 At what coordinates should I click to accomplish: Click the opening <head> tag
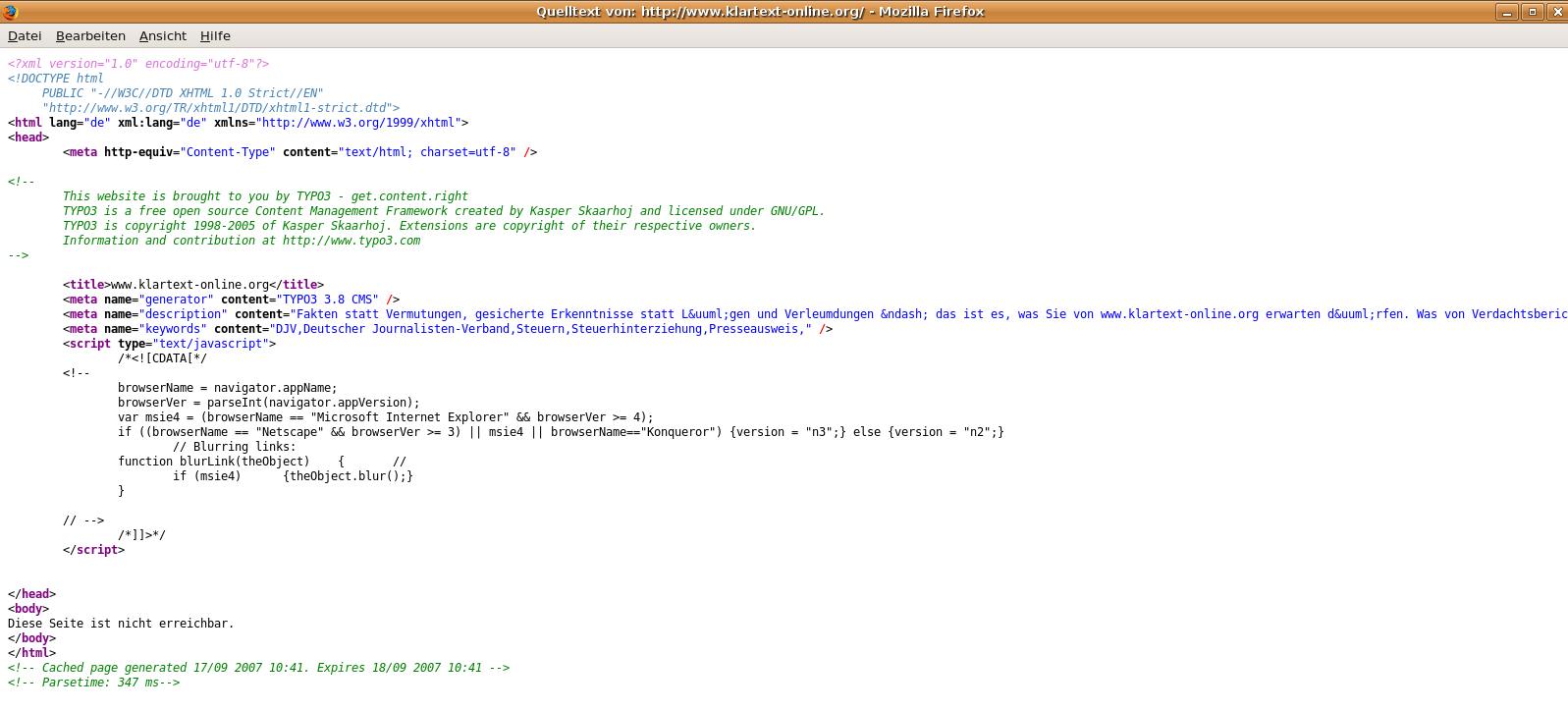pyautogui.click(x=28, y=137)
